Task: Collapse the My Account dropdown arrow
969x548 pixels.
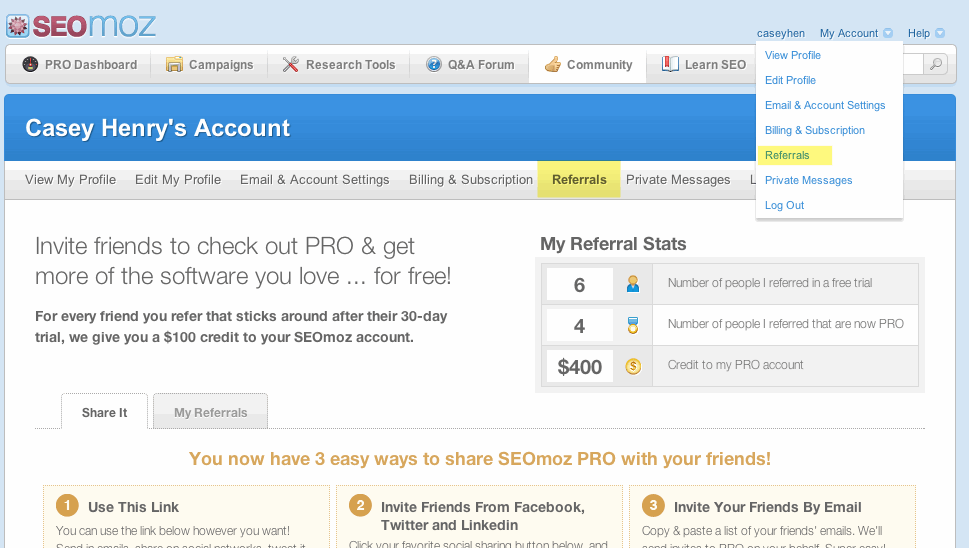Action: pos(888,33)
